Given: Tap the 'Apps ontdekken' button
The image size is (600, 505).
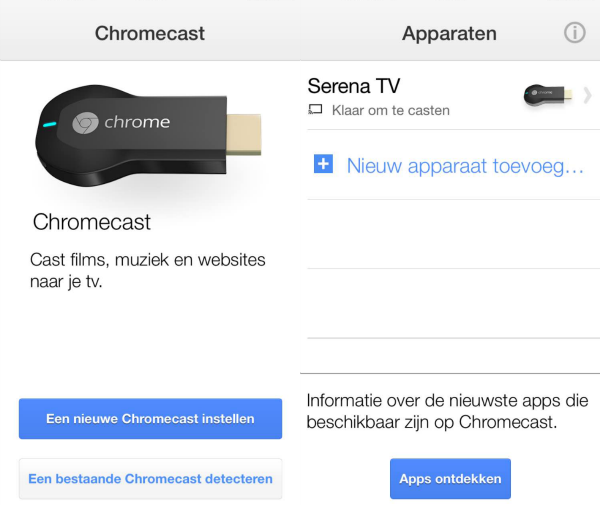Looking at the screenshot, I should pos(450,479).
